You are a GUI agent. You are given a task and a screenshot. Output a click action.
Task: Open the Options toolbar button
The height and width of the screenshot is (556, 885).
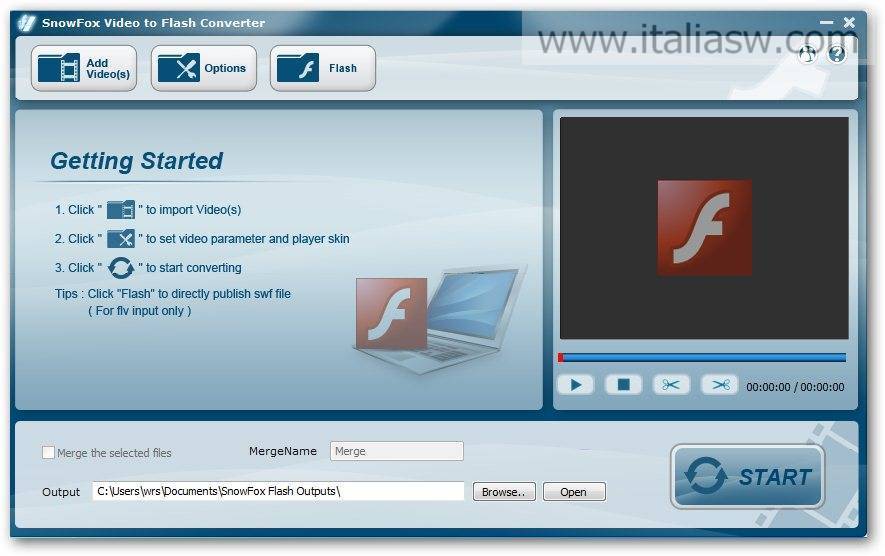(x=204, y=68)
